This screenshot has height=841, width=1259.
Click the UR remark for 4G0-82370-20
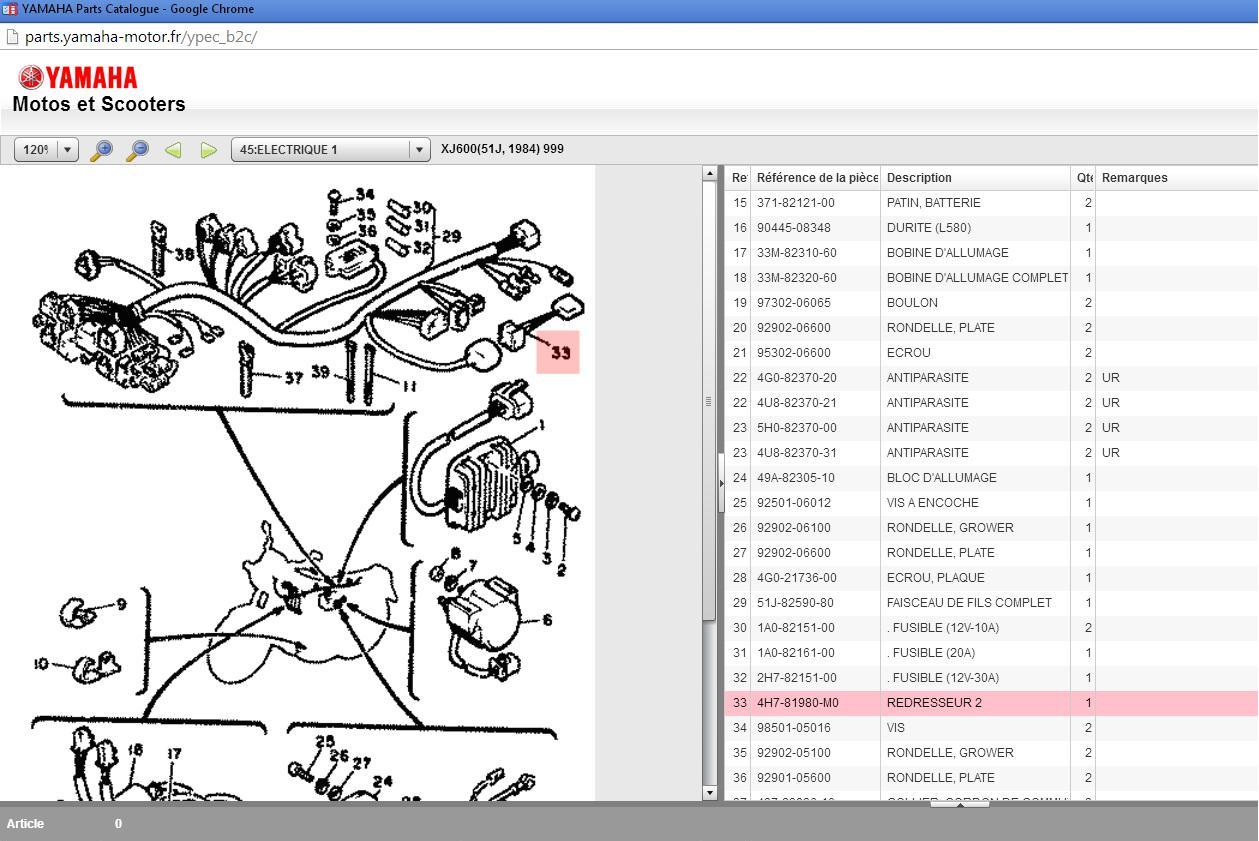(1111, 378)
